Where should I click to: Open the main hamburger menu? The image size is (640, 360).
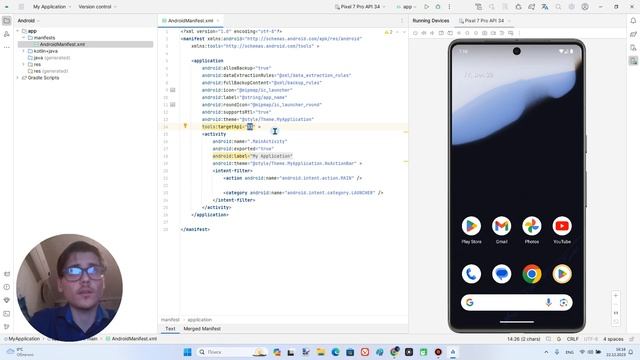[x=21, y=7]
